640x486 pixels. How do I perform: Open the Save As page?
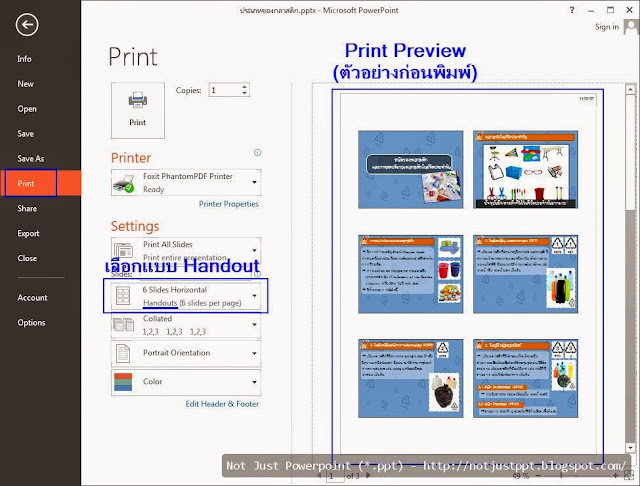tap(31, 159)
